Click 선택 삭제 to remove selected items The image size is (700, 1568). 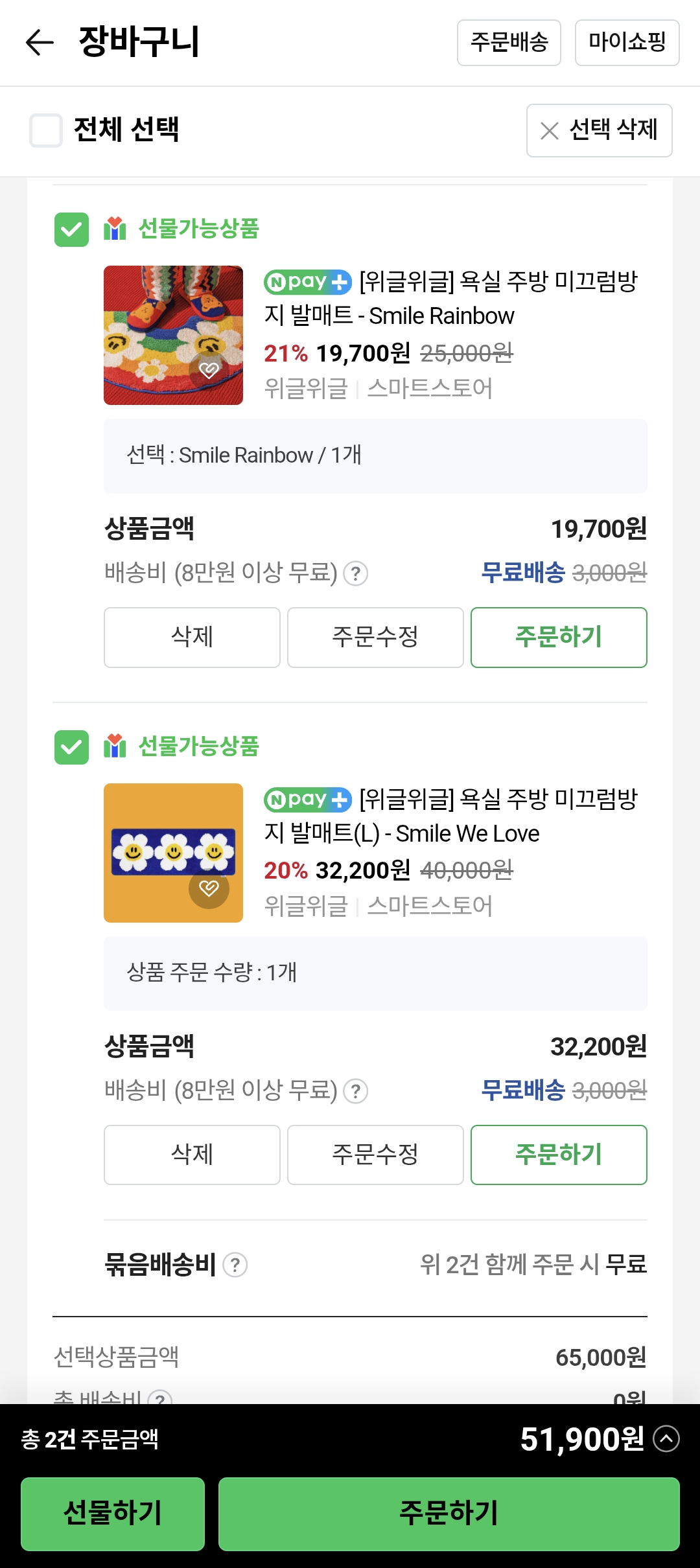[599, 130]
